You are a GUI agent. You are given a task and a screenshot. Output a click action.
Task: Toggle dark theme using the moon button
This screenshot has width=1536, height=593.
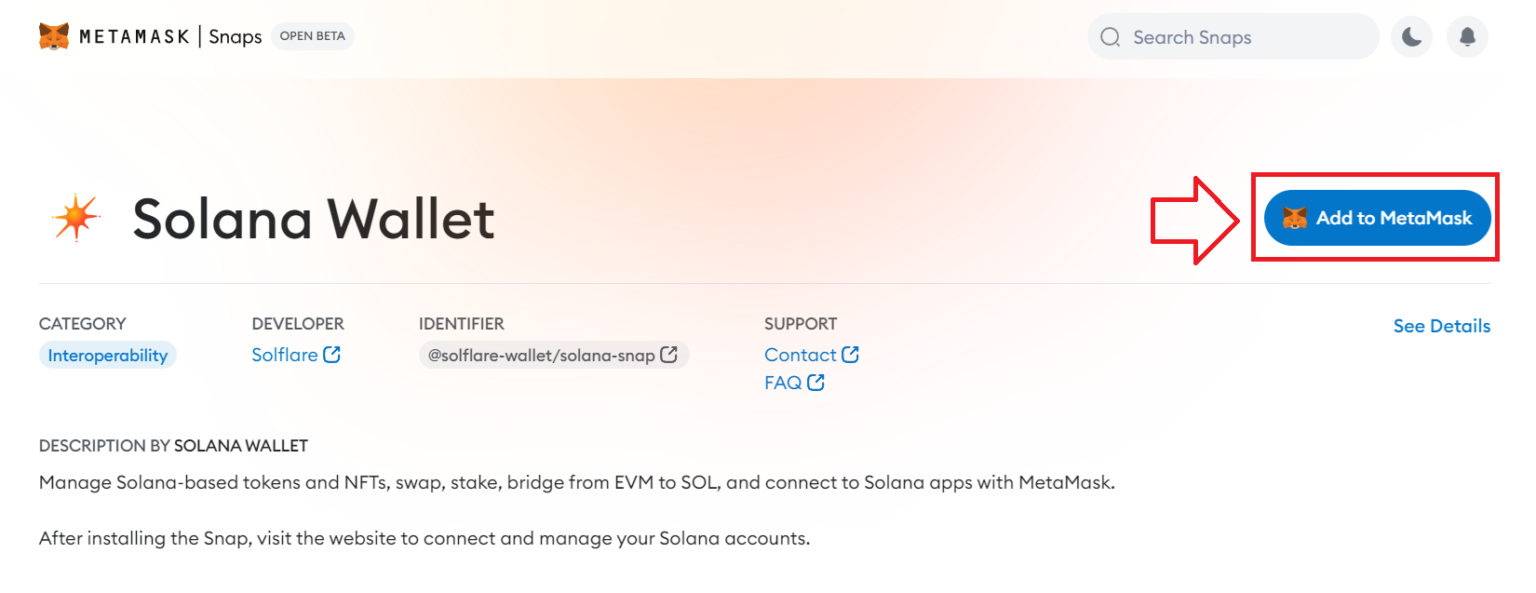1411,36
